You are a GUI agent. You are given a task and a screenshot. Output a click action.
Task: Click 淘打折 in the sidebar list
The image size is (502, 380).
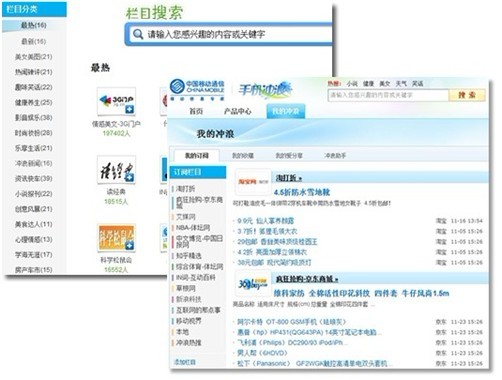[185, 189]
